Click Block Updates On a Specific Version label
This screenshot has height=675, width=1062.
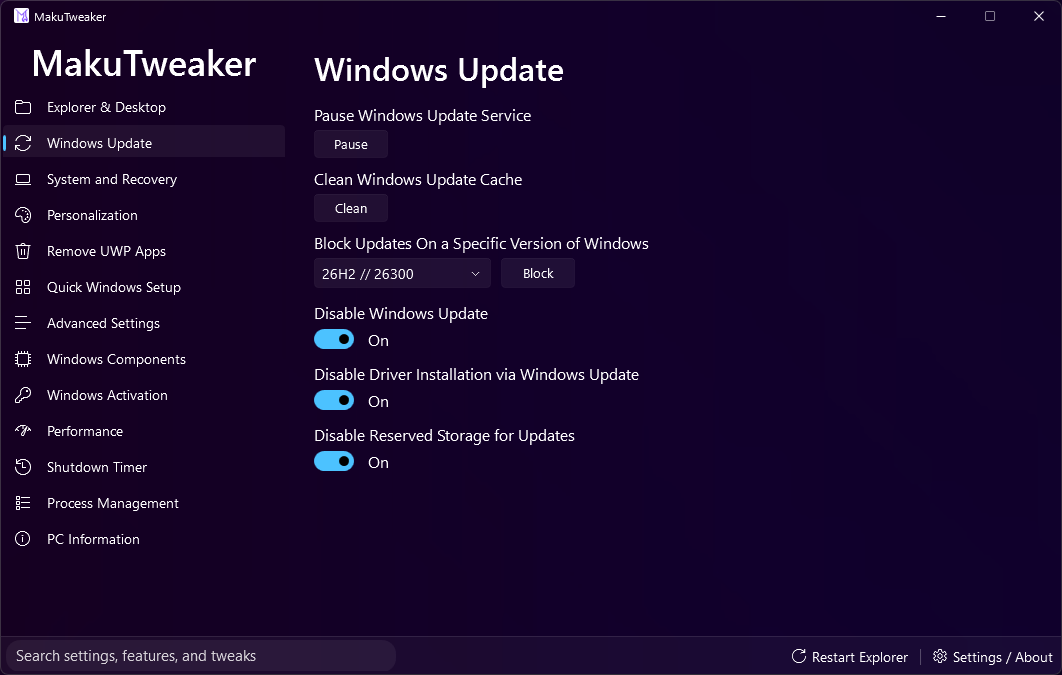pos(482,244)
